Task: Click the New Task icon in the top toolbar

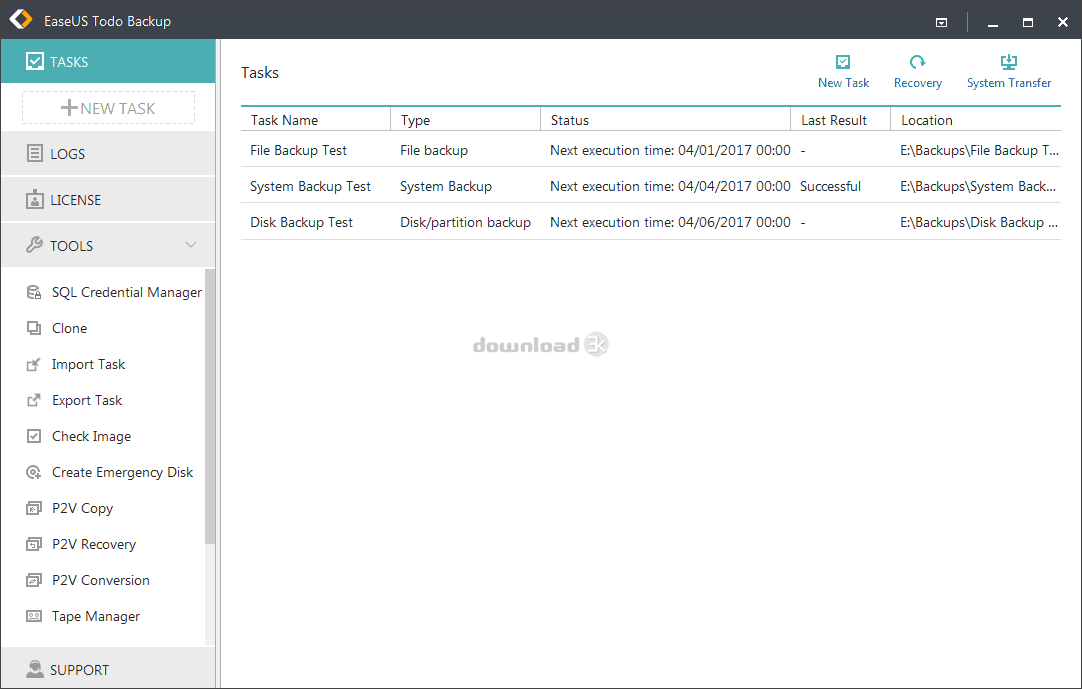Action: (x=843, y=62)
